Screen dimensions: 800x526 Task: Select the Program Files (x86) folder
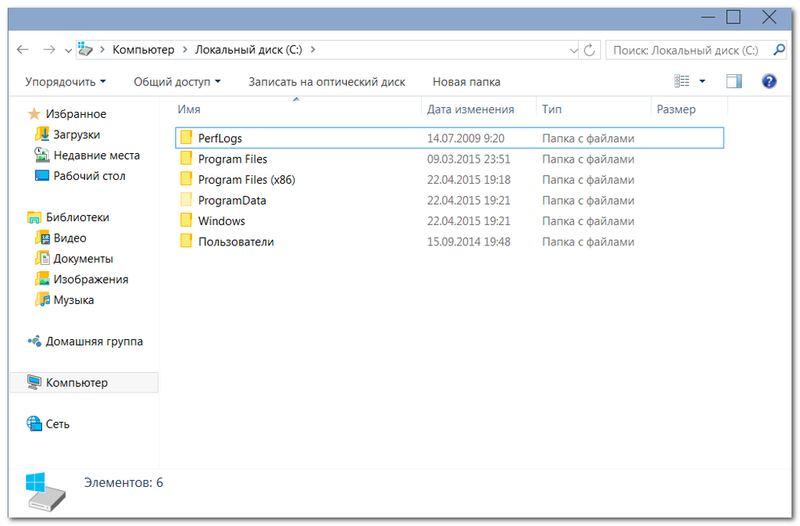click(x=246, y=180)
